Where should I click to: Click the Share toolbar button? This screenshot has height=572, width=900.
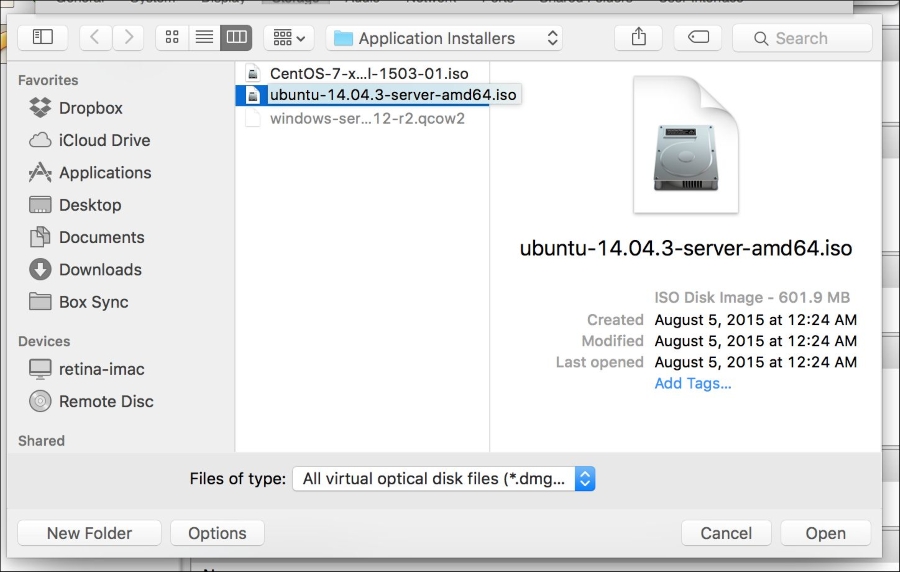click(638, 38)
